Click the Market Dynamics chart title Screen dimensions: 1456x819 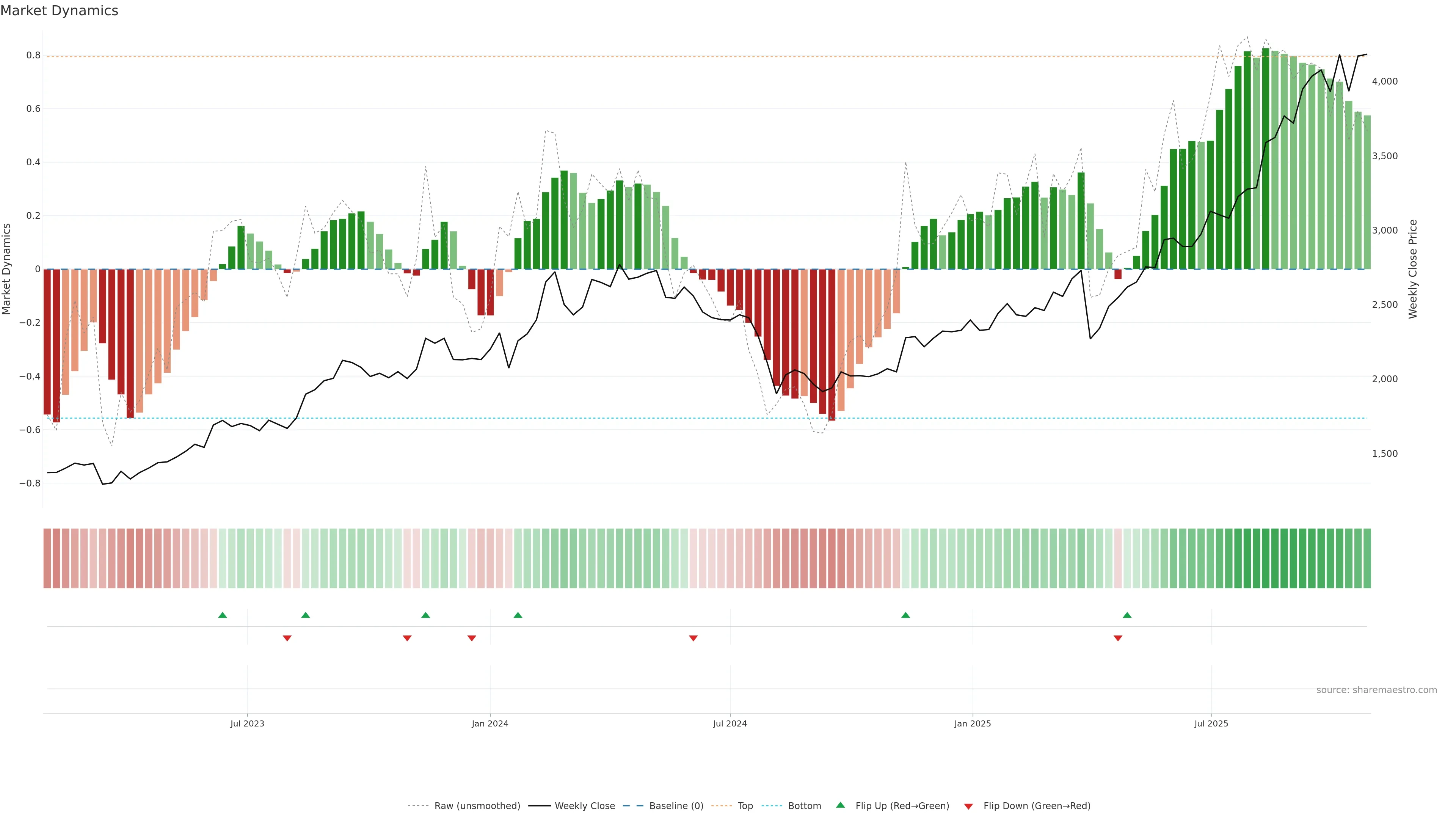pos(60,11)
